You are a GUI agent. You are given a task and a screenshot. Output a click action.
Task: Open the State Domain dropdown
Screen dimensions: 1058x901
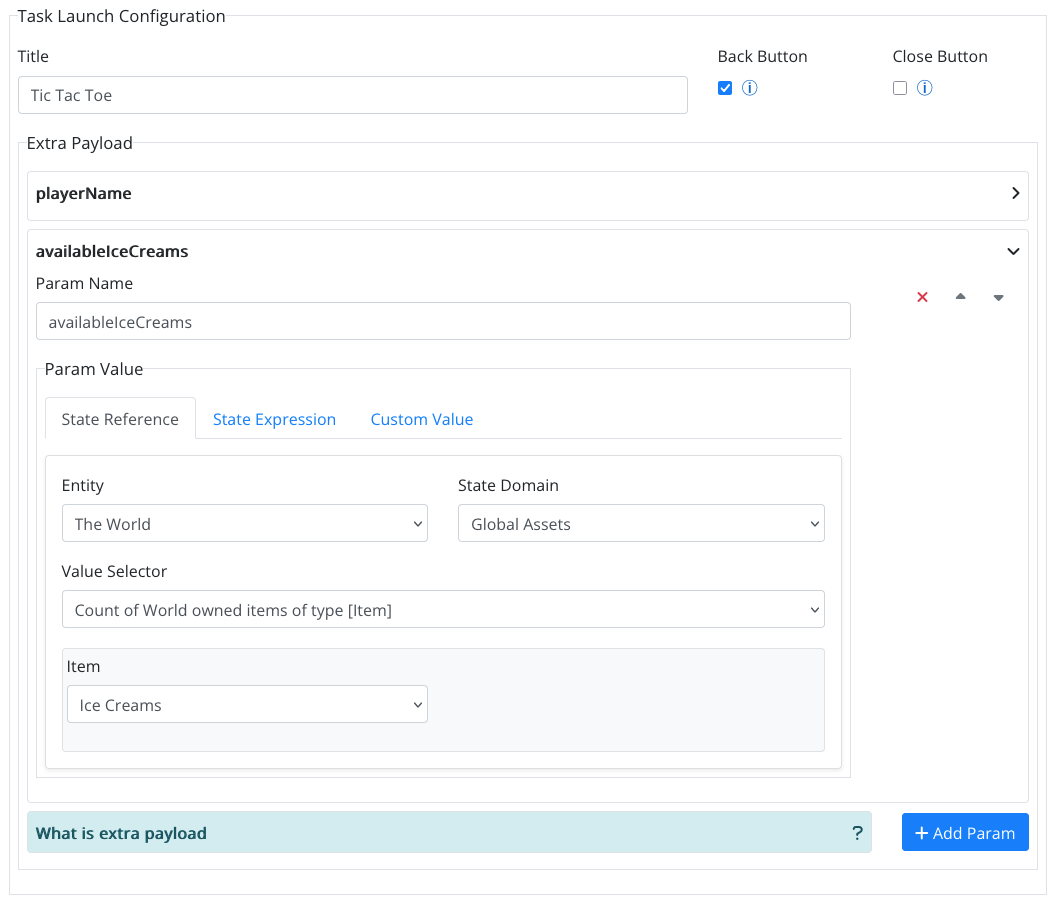640,524
